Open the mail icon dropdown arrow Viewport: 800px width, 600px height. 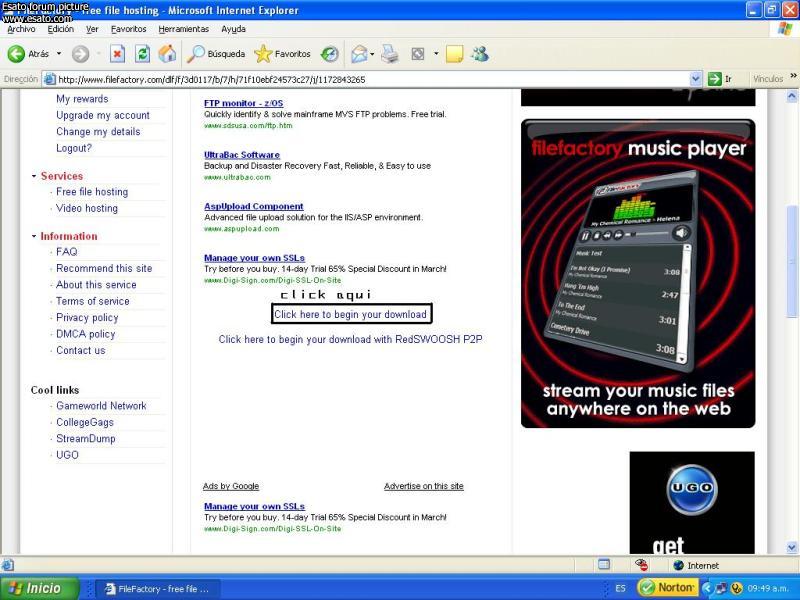click(x=372, y=54)
